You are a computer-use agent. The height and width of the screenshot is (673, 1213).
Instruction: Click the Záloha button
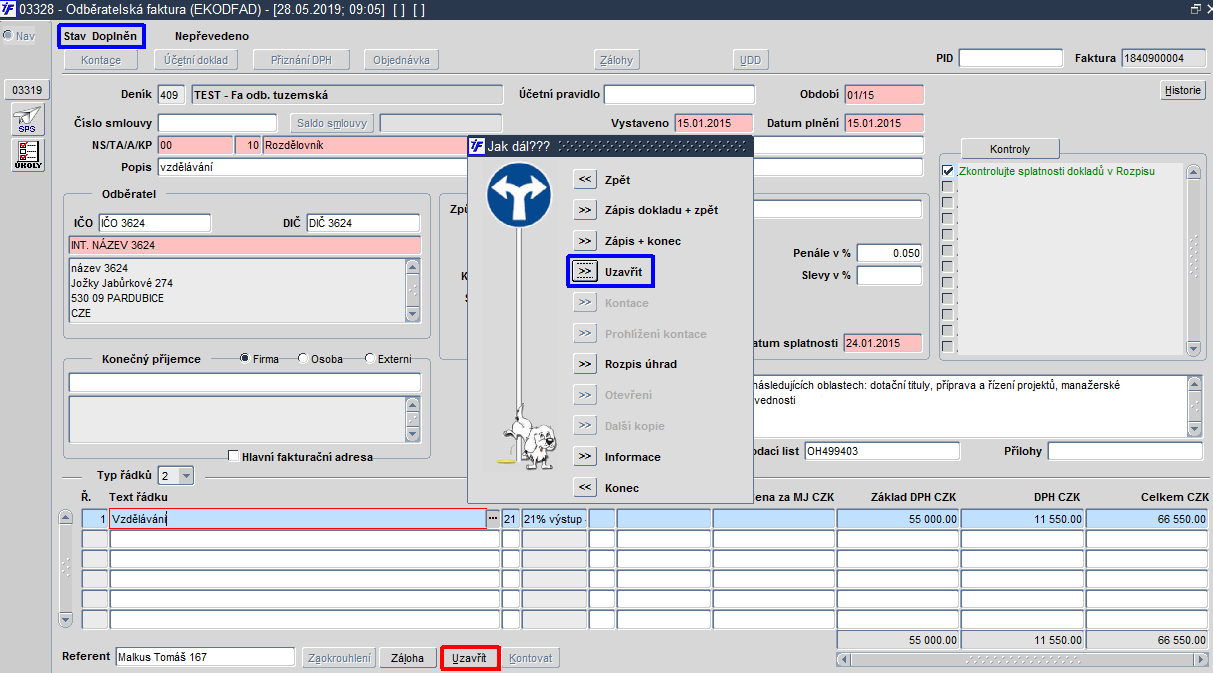[407, 658]
